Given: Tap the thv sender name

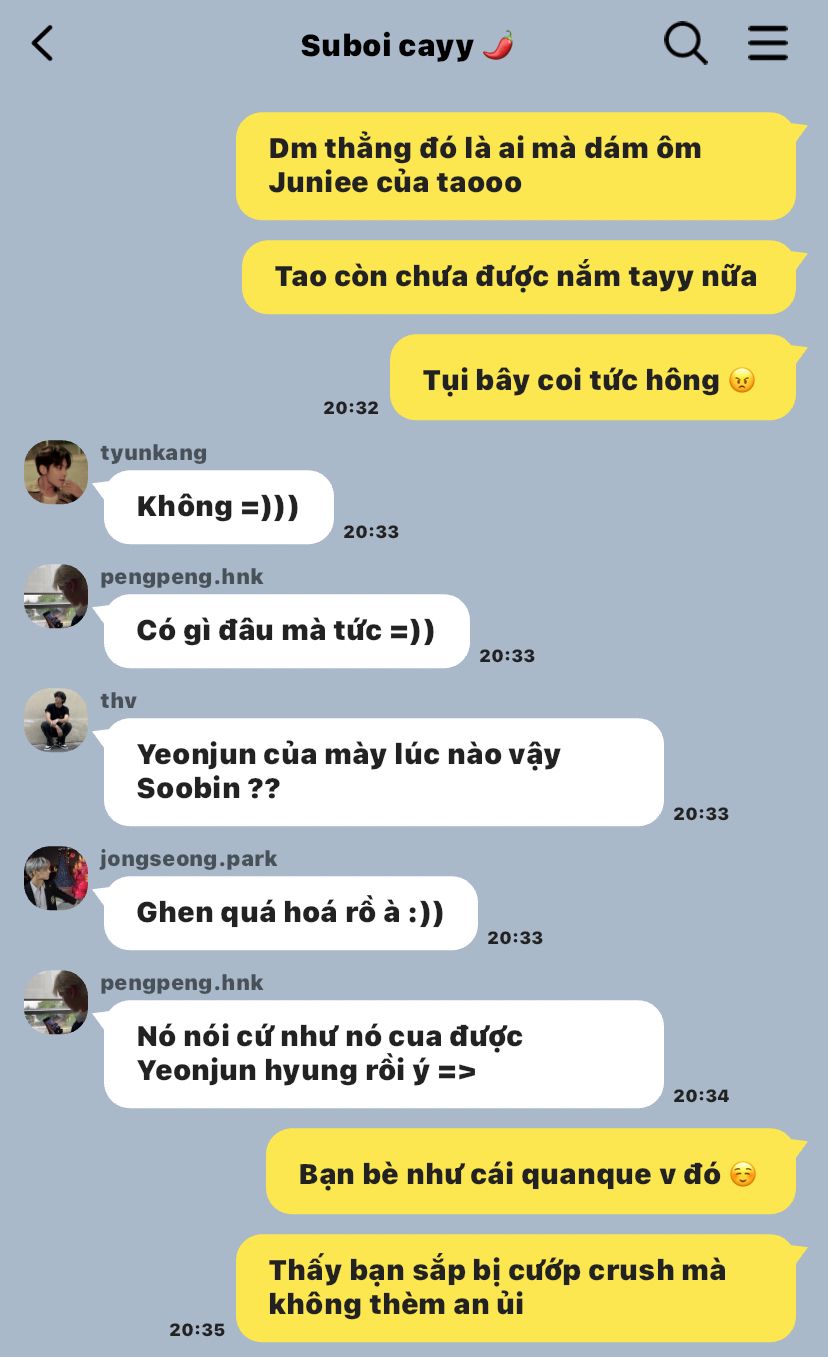Looking at the screenshot, I should [x=118, y=701].
